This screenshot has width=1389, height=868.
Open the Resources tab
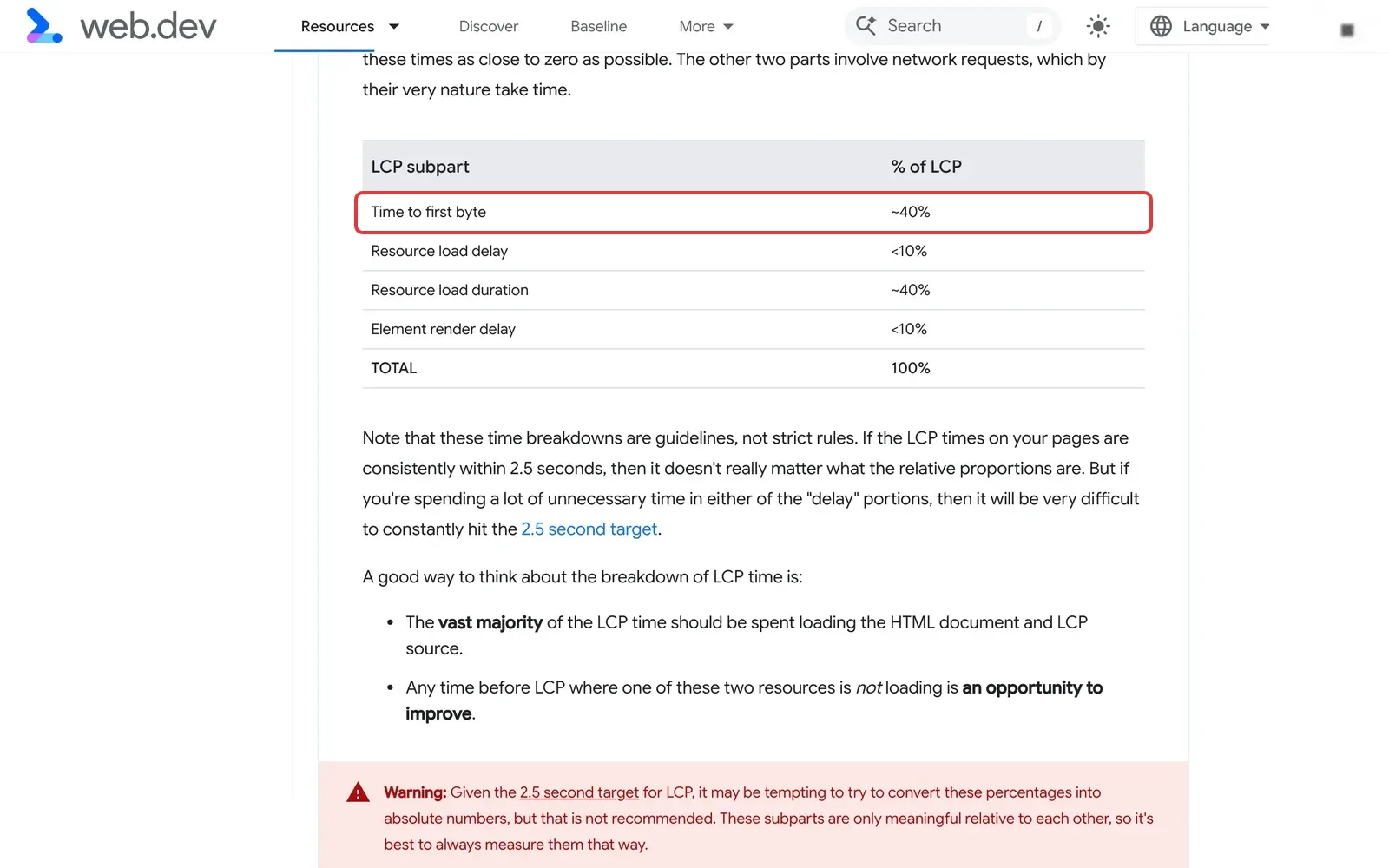click(x=338, y=26)
